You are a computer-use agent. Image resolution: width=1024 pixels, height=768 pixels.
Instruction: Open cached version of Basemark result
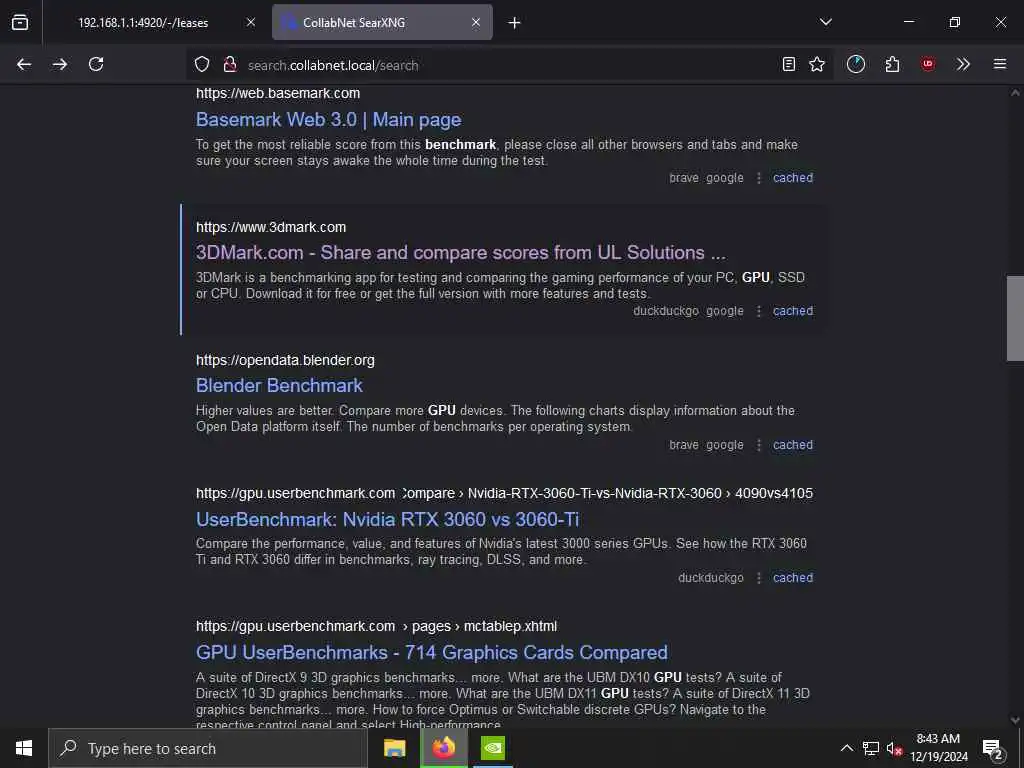pyautogui.click(x=793, y=178)
